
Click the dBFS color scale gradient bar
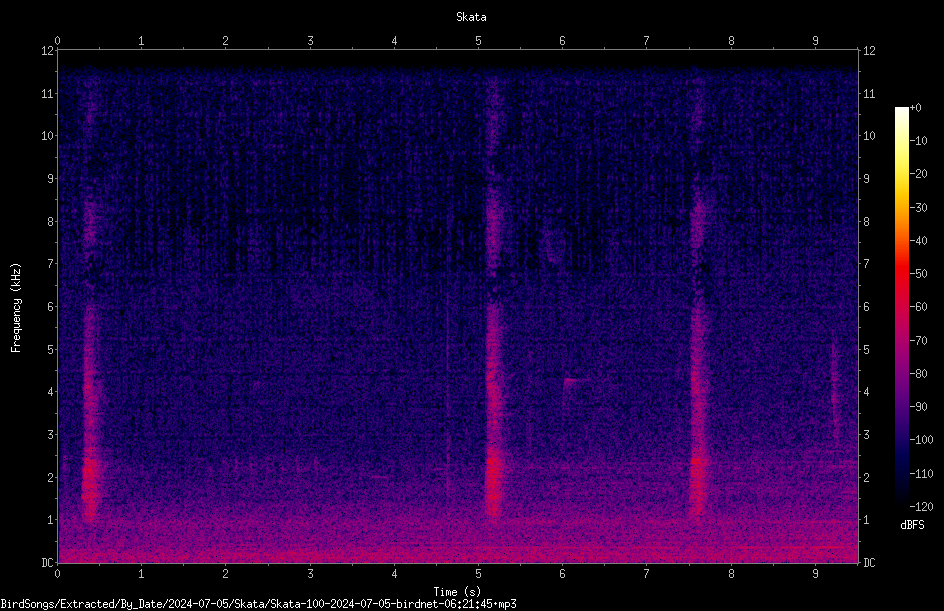(x=901, y=307)
